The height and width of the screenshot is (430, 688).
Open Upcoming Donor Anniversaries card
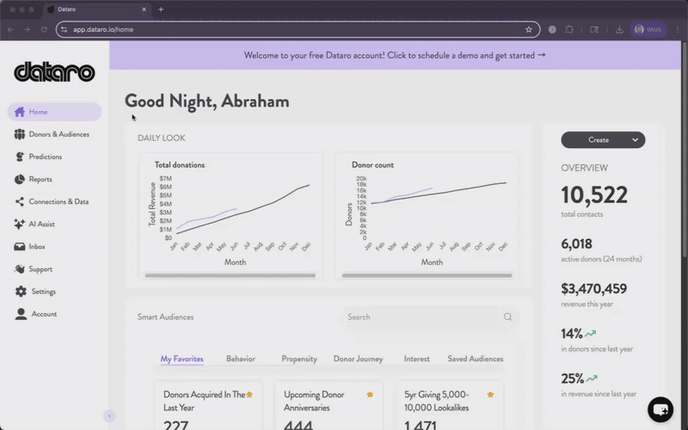tap(329, 406)
